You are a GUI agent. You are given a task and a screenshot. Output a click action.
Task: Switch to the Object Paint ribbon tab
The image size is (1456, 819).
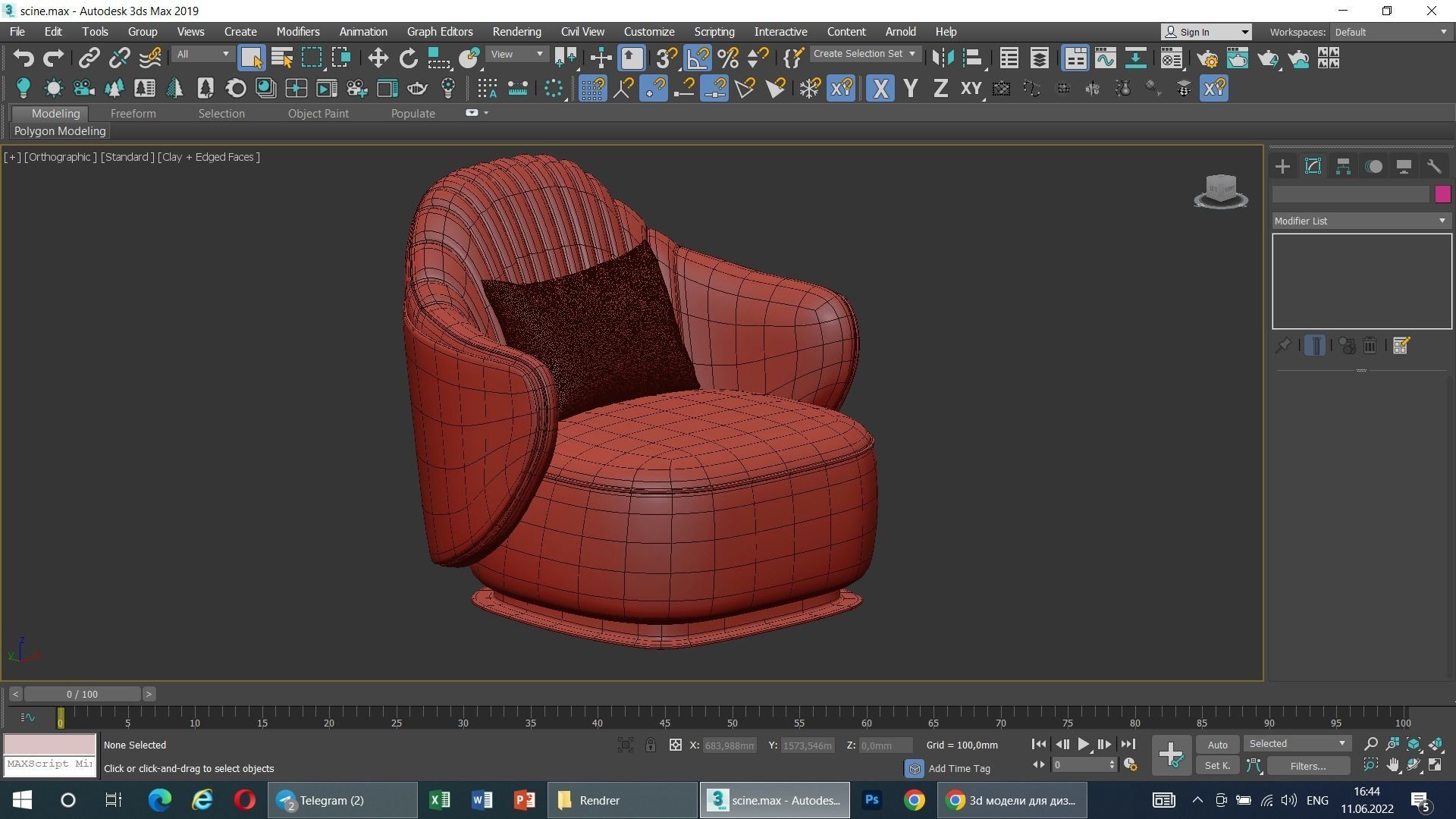click(x=318, y=113)
